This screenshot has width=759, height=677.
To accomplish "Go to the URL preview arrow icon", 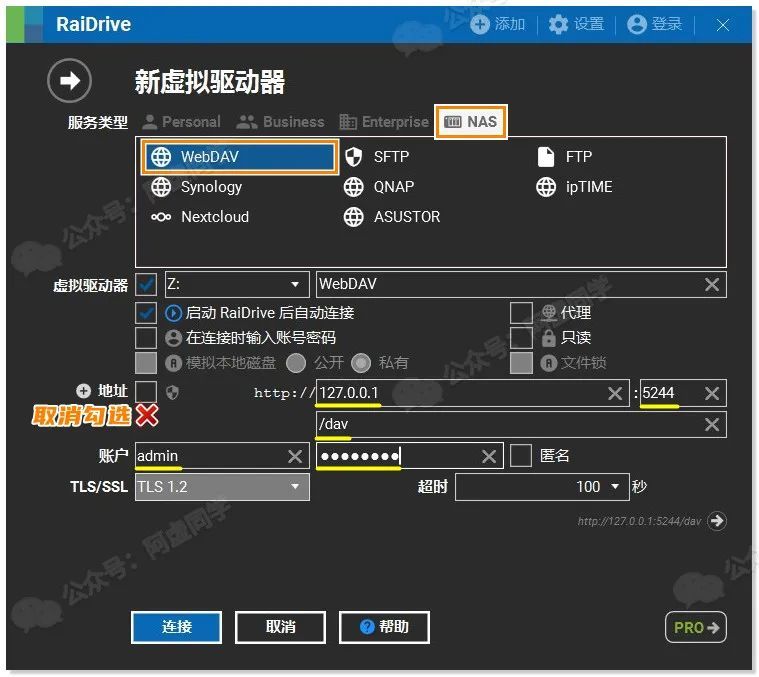I will 717,521.
